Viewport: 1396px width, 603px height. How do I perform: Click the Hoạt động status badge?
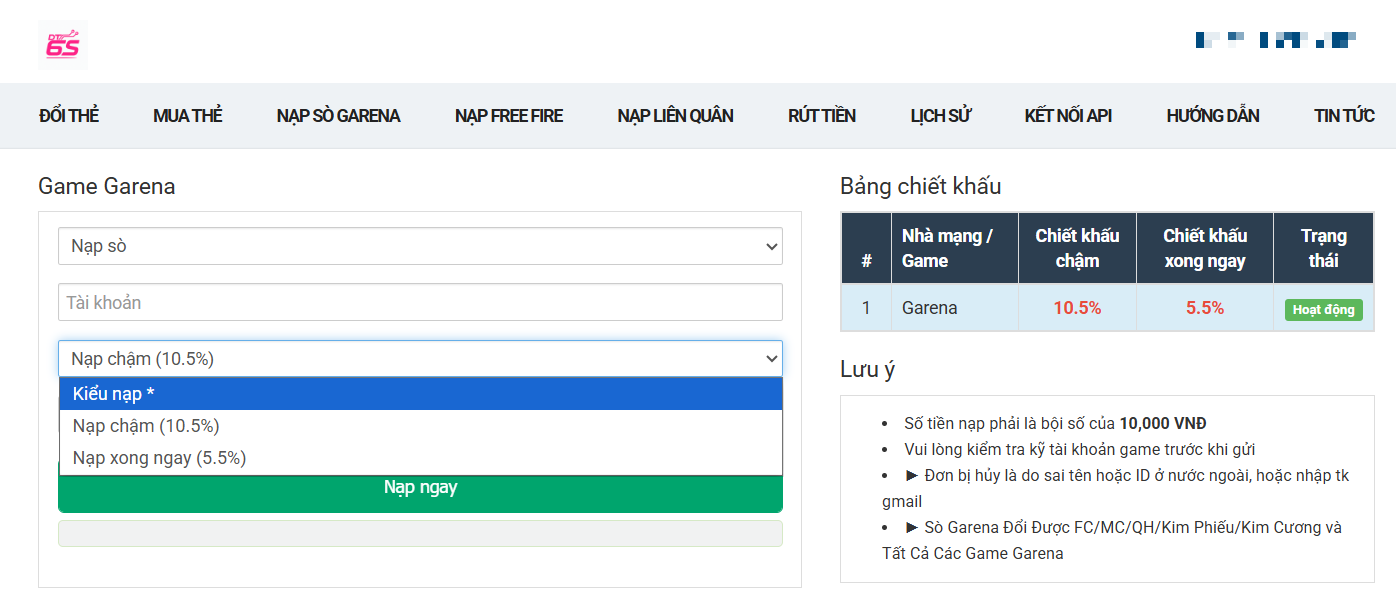(x=1323, y=310)
